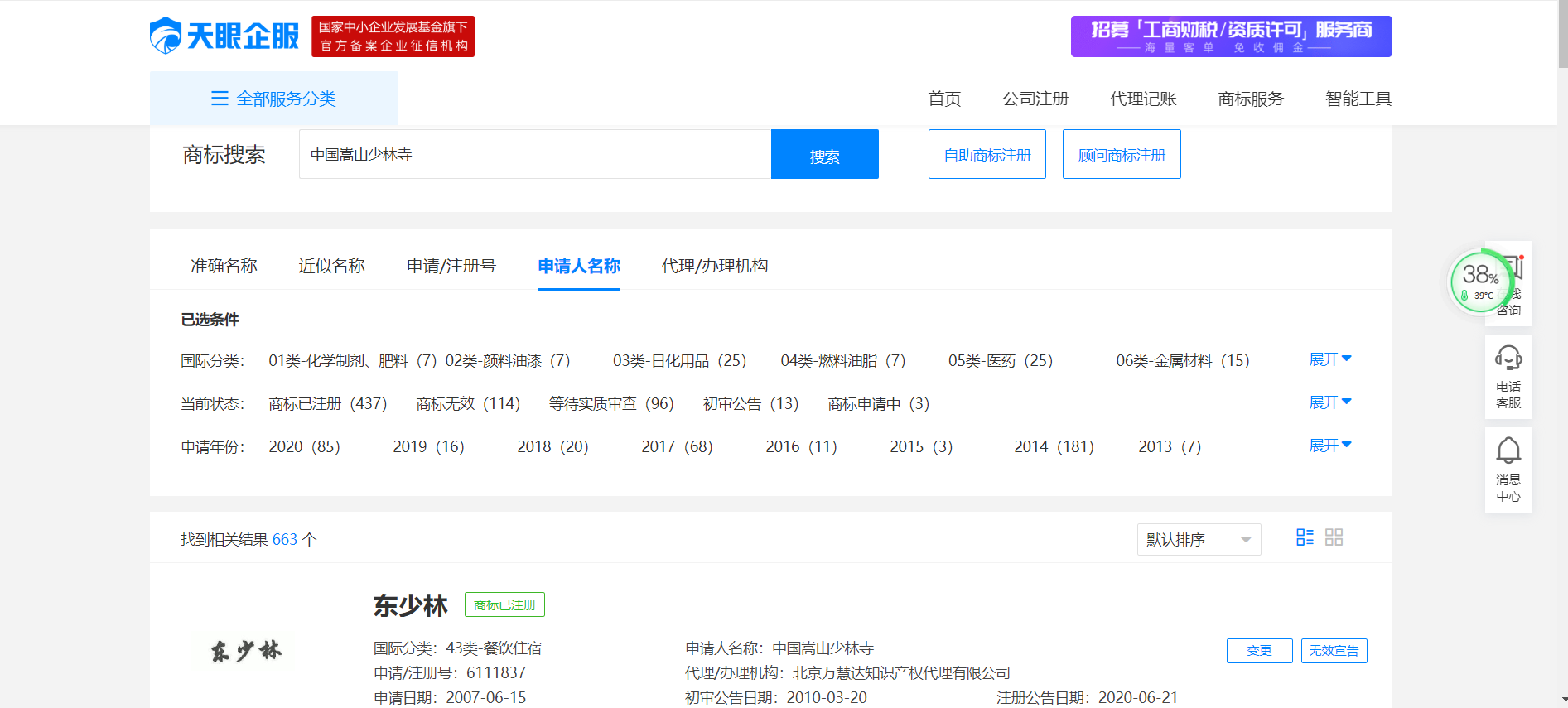Filter by 05类-医药 (25)
Image resolution: width=1568 pixels, height=708 pixels.
[1001, 360]
